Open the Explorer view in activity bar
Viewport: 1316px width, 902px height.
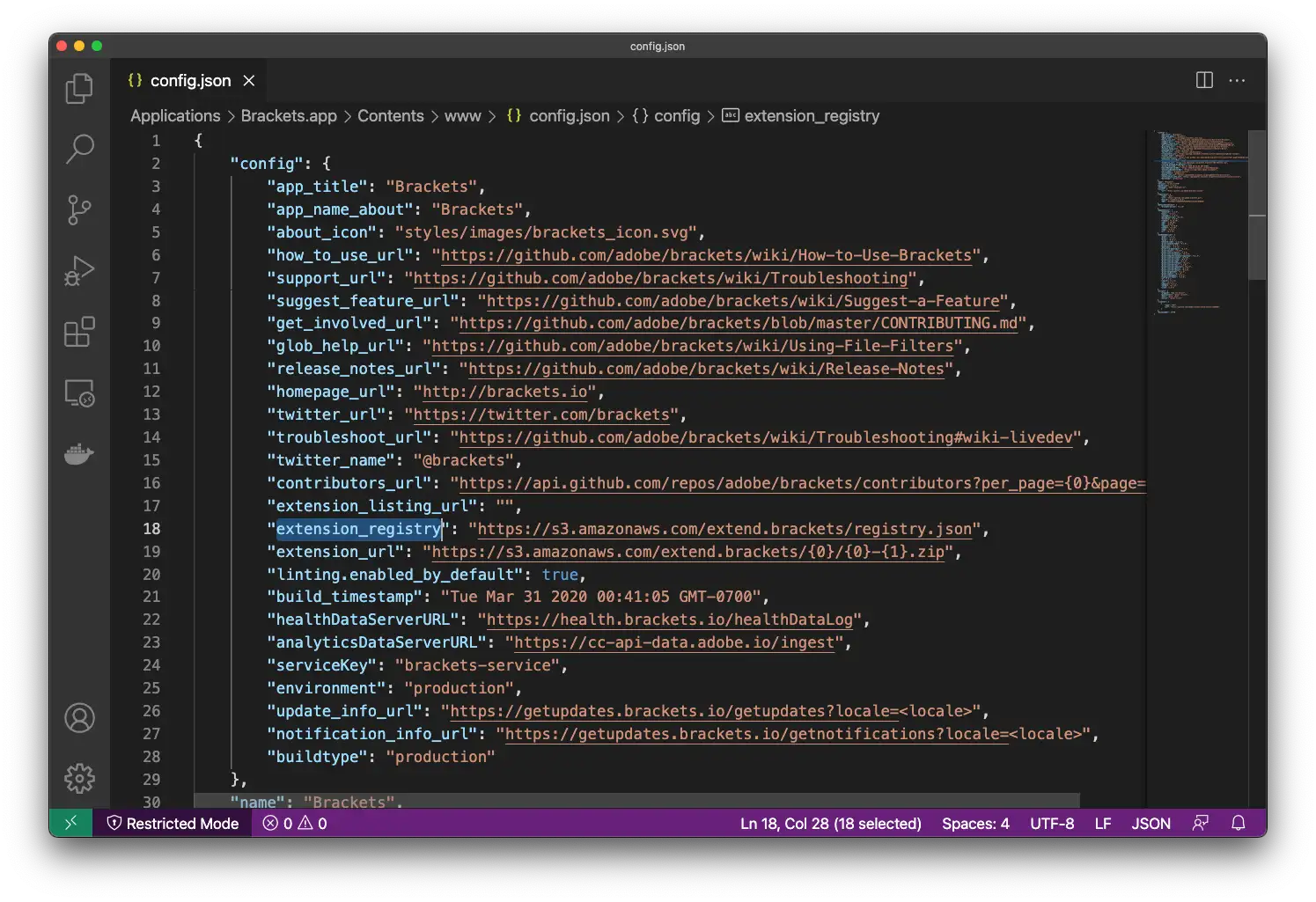pyautogui.click(x=79, y=88)
